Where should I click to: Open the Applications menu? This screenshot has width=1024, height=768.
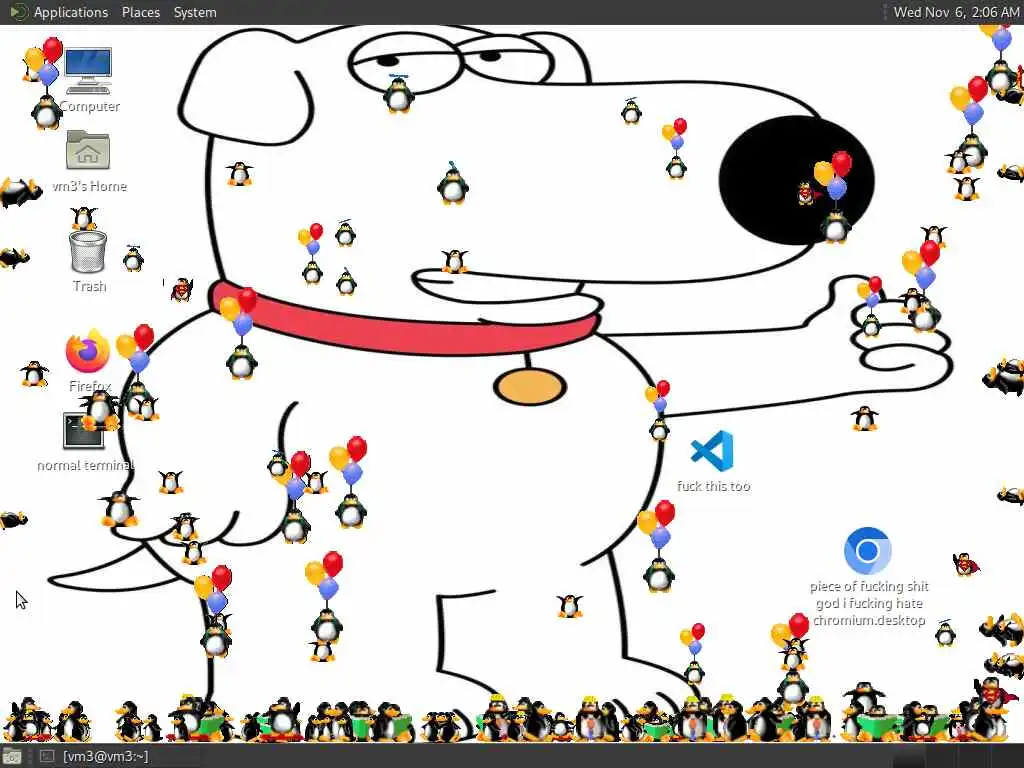pyautogui.click(x=71, y=12)
